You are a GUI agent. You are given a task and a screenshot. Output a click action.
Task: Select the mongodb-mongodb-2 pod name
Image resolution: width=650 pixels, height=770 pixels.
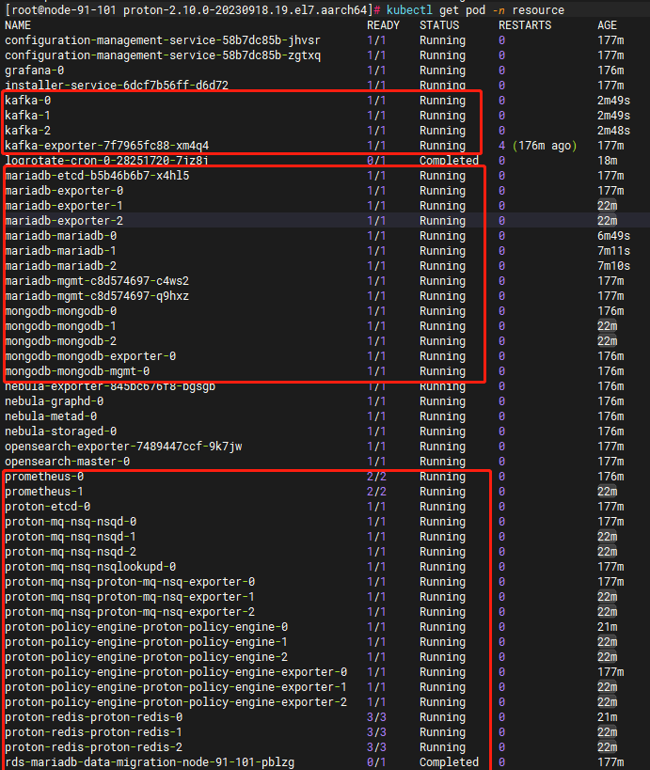point(61,341)
